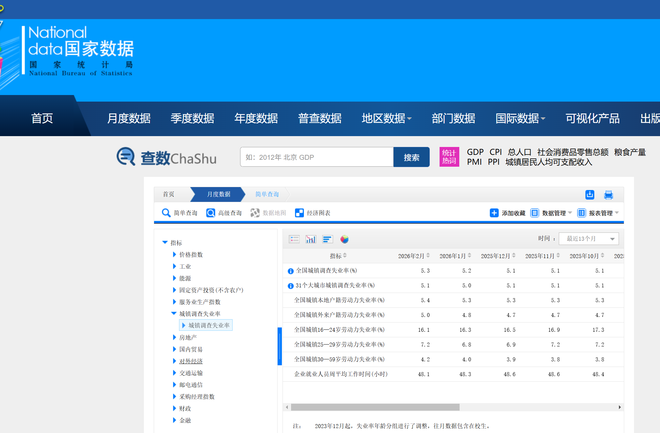660x433 pixels.
Task: Open the 年度数据 navigation menu
Action: 256,118
